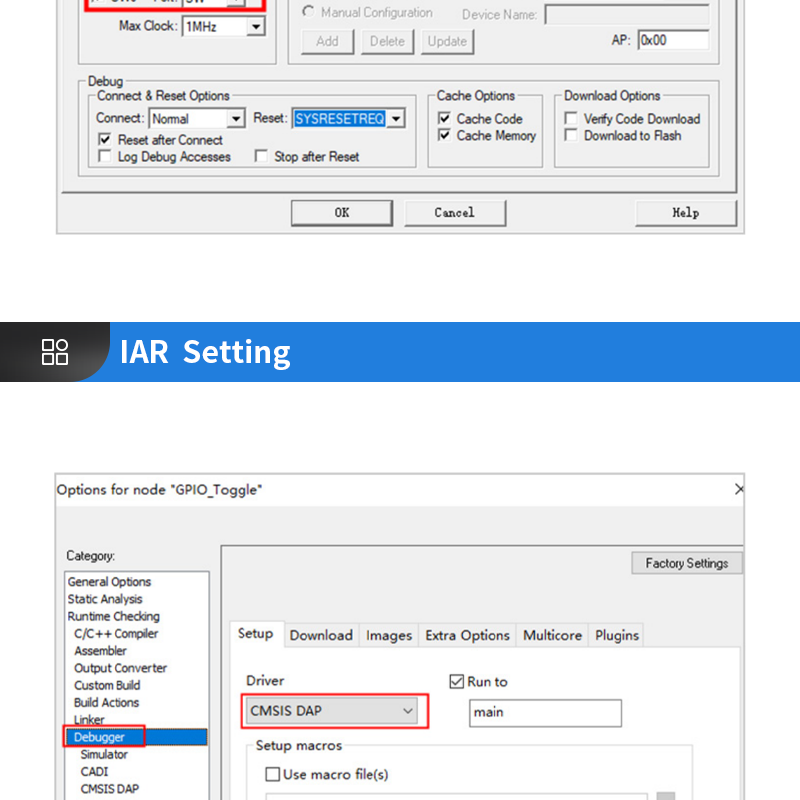Uncheck the Run to checkbox

coord(457,682)
